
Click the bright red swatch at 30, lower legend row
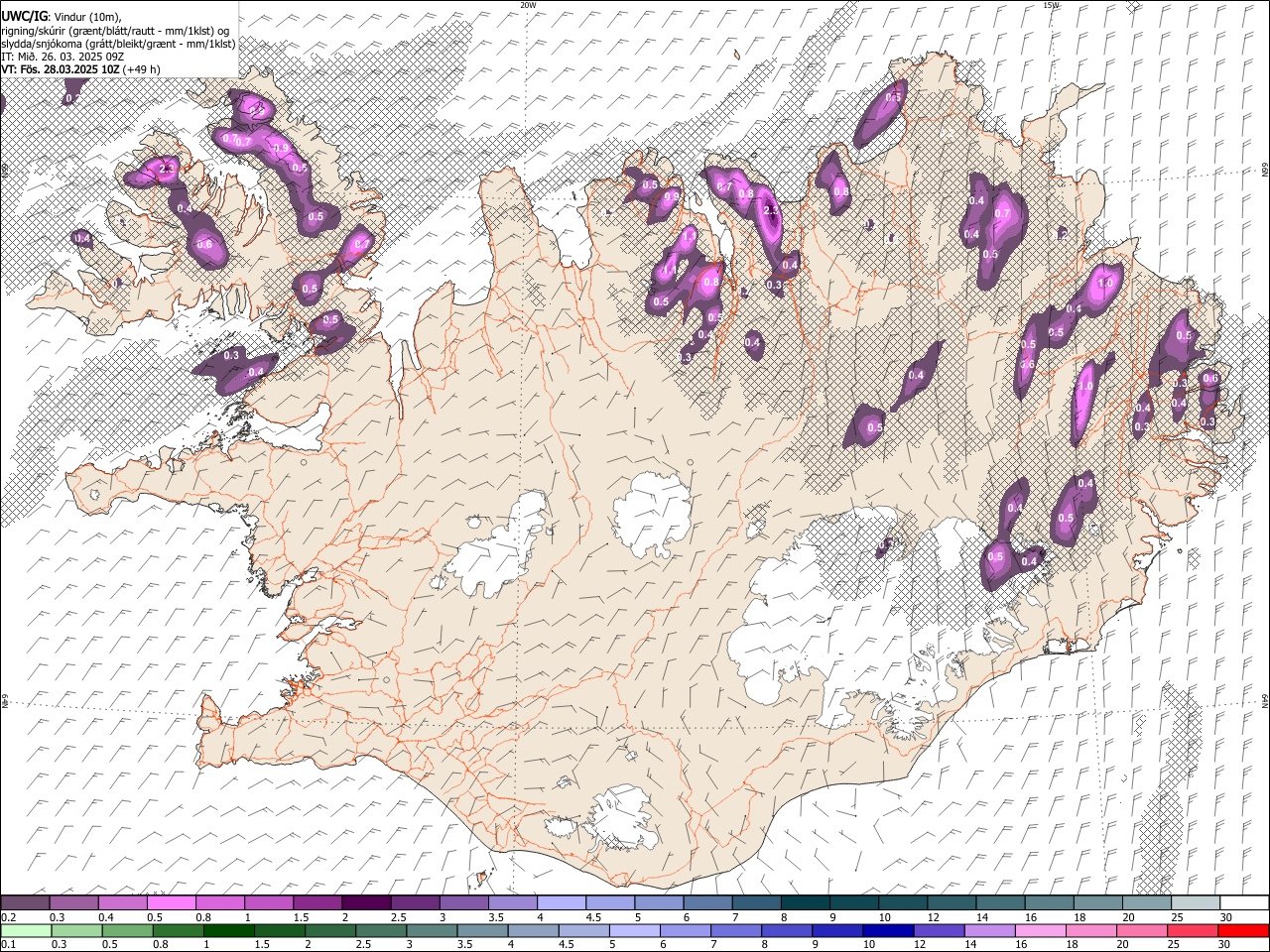pyautogui.click(x=1242, y=931)
